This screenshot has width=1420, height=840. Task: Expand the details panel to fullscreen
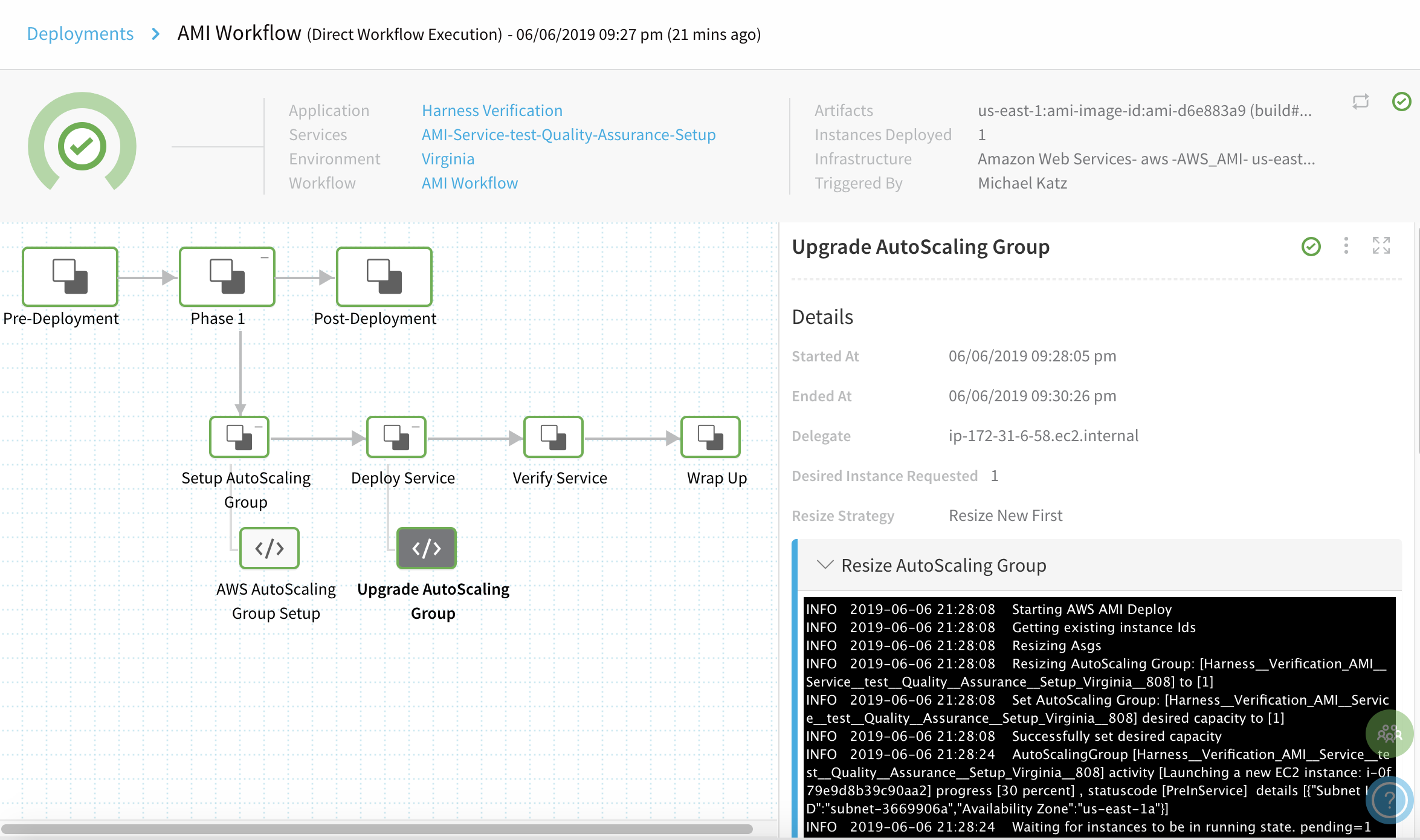(x=1381, y=245)
